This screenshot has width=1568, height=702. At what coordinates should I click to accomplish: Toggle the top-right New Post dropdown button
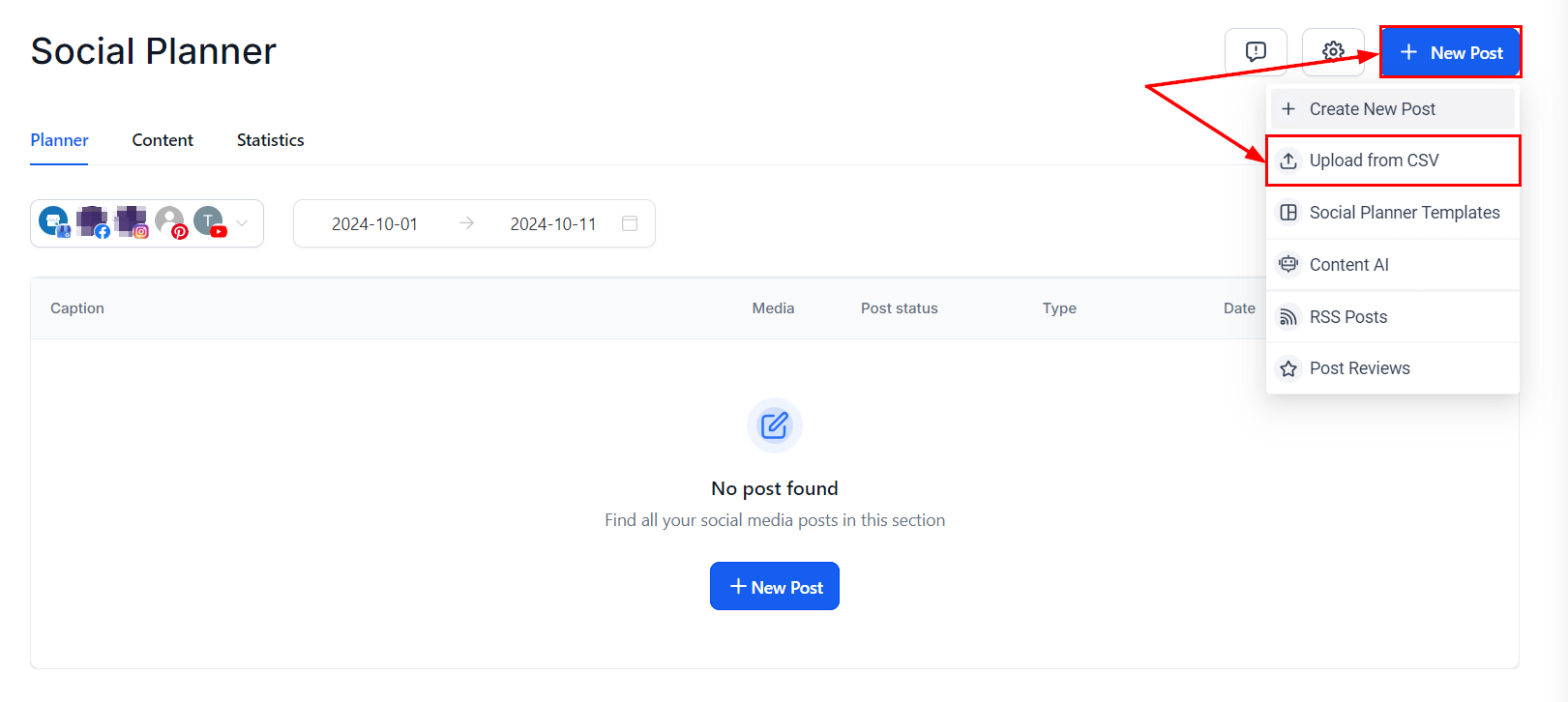pyautogui.click(x=1450, y=52)
